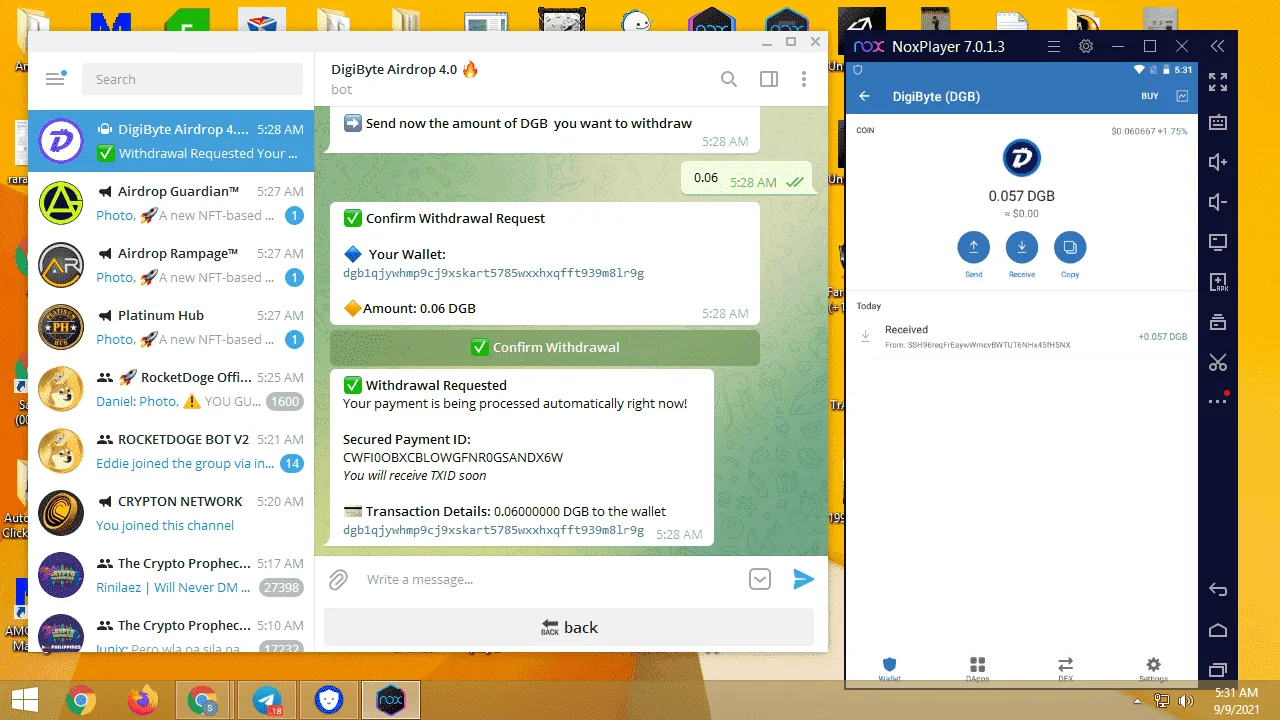Collapse the NoxPlayer side toolbar
This screenshot has width=1280, height=720.
[1217, 46]
